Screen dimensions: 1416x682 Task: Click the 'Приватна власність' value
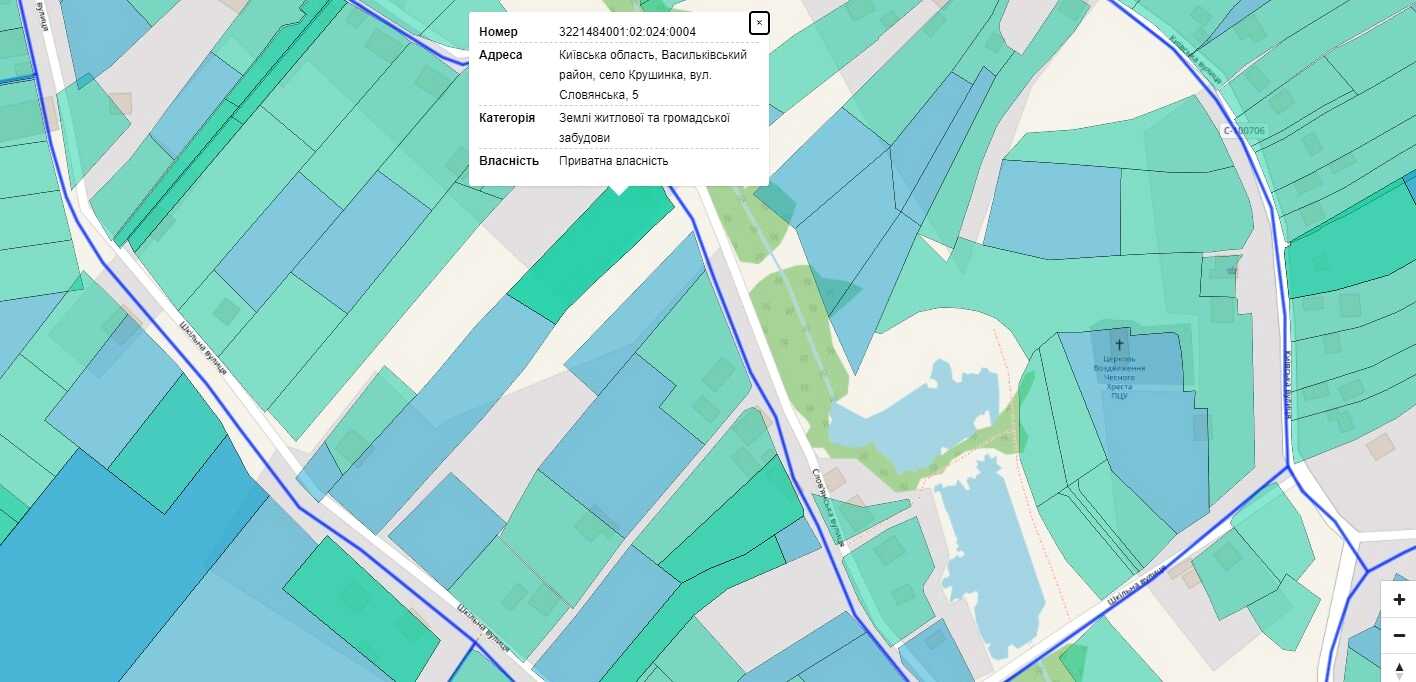613,161
